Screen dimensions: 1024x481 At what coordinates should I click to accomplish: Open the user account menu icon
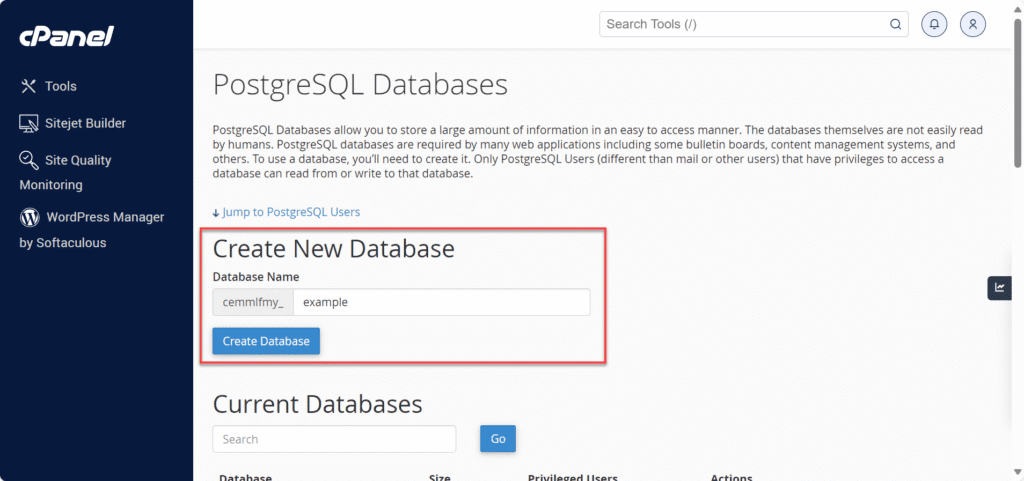click(973, 24)
